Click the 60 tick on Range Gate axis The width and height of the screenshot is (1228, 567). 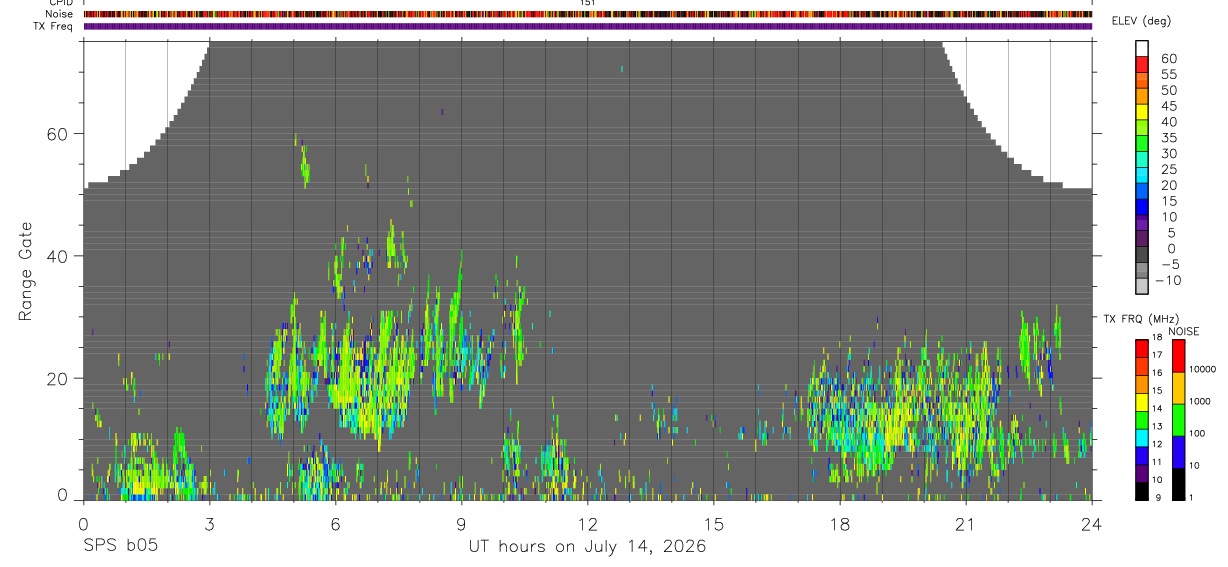62,134
